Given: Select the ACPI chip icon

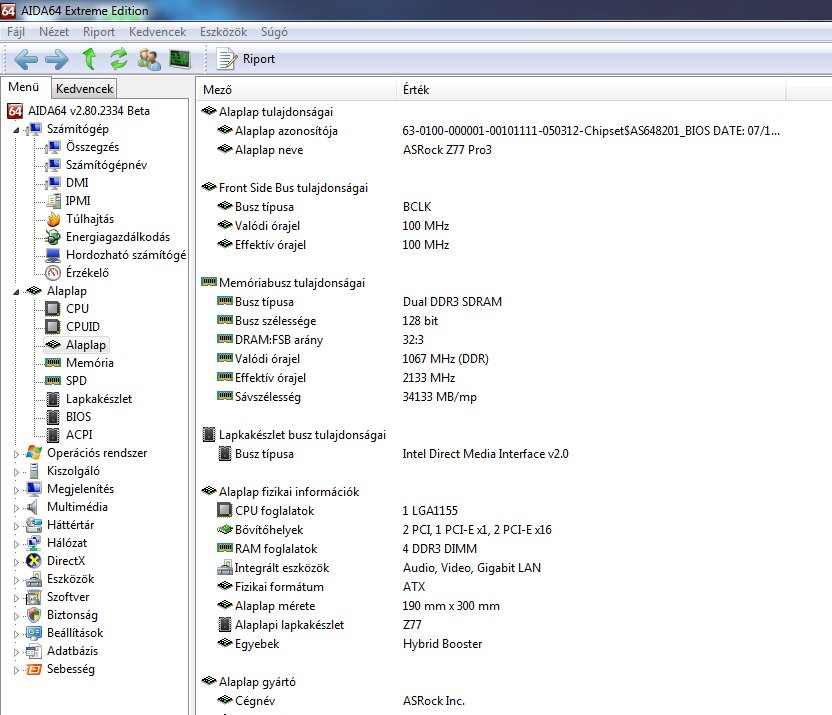Looking at the screenshot, I should (x=53, y=435).
